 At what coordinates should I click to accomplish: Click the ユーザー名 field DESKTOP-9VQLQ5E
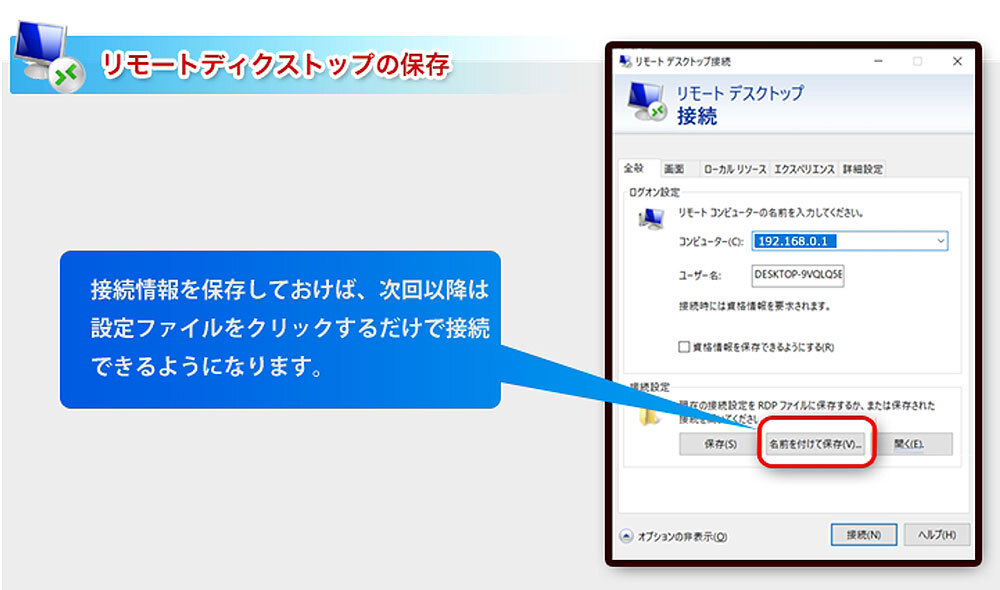click(x=798, y=275)
